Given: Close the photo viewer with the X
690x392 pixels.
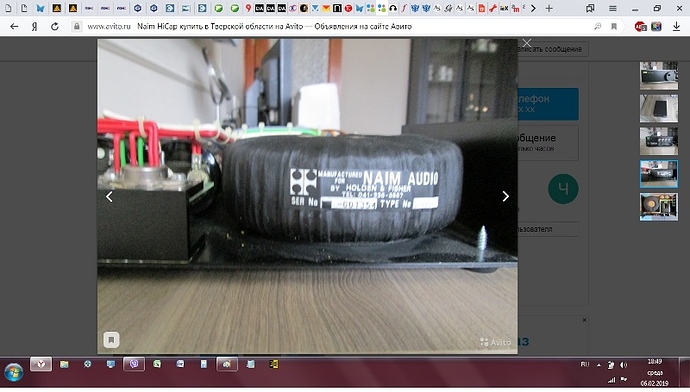Looking at the screenshot, I should point(527,43).
